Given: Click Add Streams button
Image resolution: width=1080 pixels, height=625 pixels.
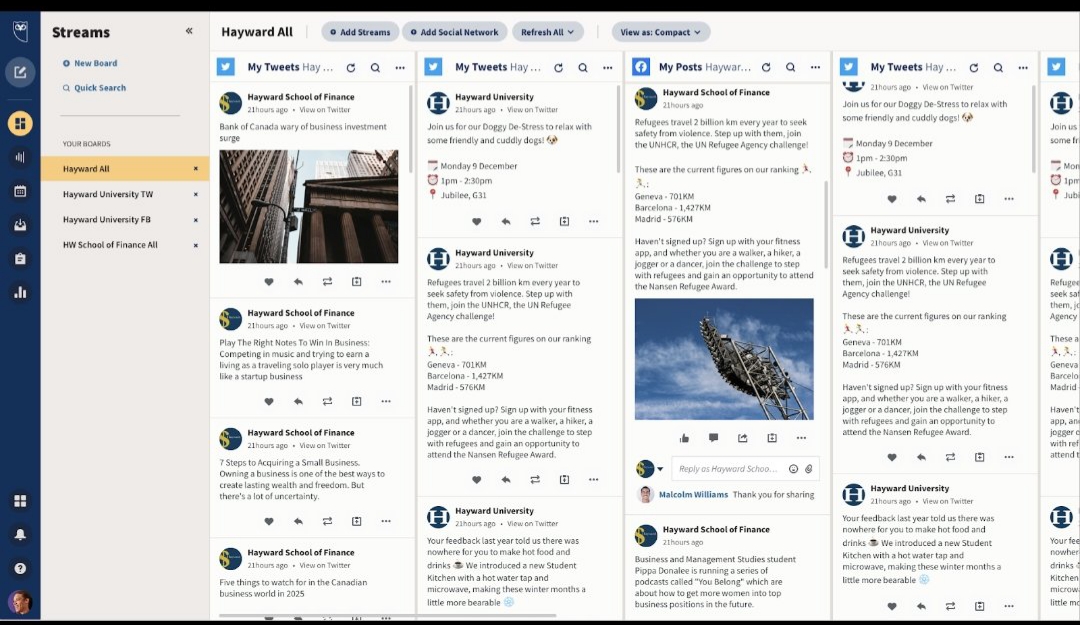Looking at the screenshot, I should (360, 32).
